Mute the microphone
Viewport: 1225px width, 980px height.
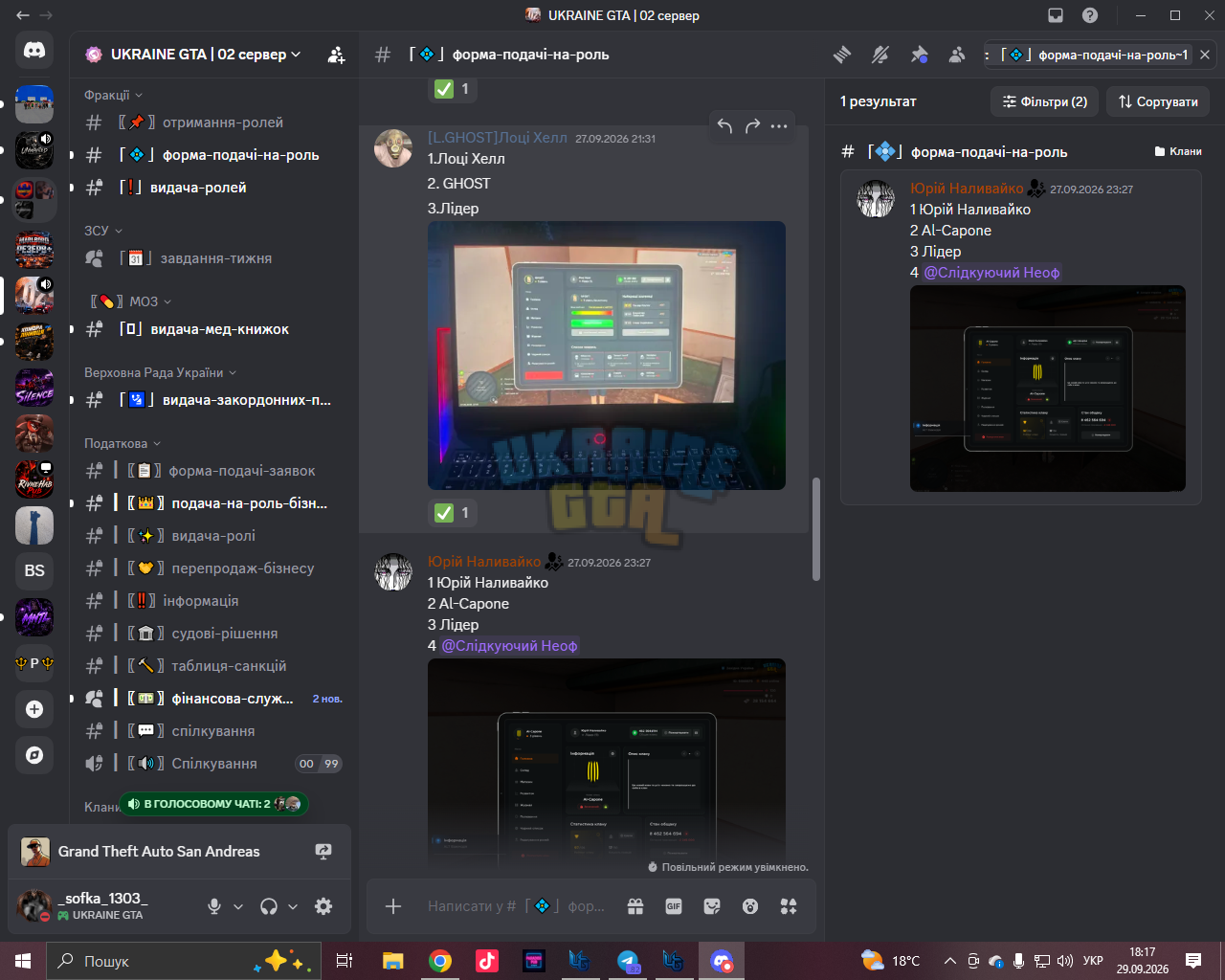[214, 906]
